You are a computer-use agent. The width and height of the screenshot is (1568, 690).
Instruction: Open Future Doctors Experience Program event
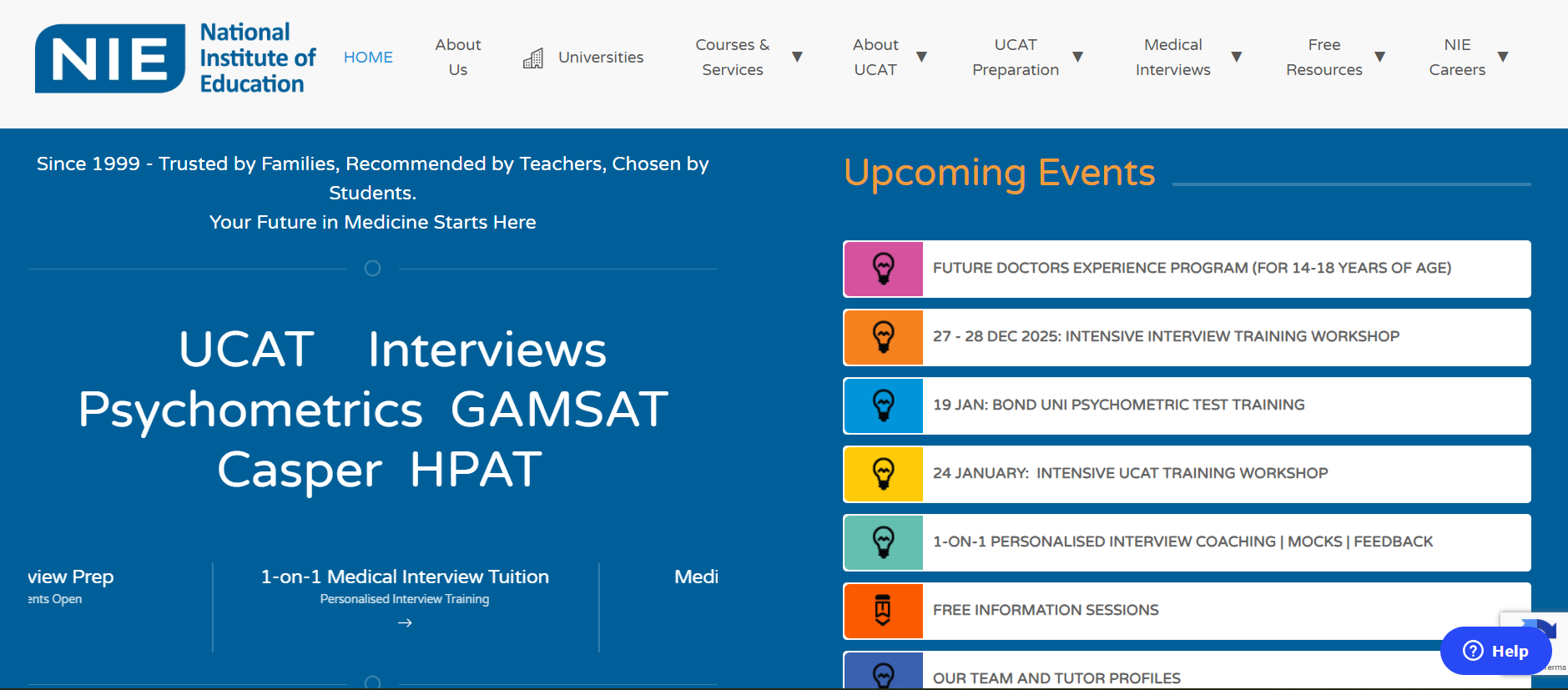1187,269
